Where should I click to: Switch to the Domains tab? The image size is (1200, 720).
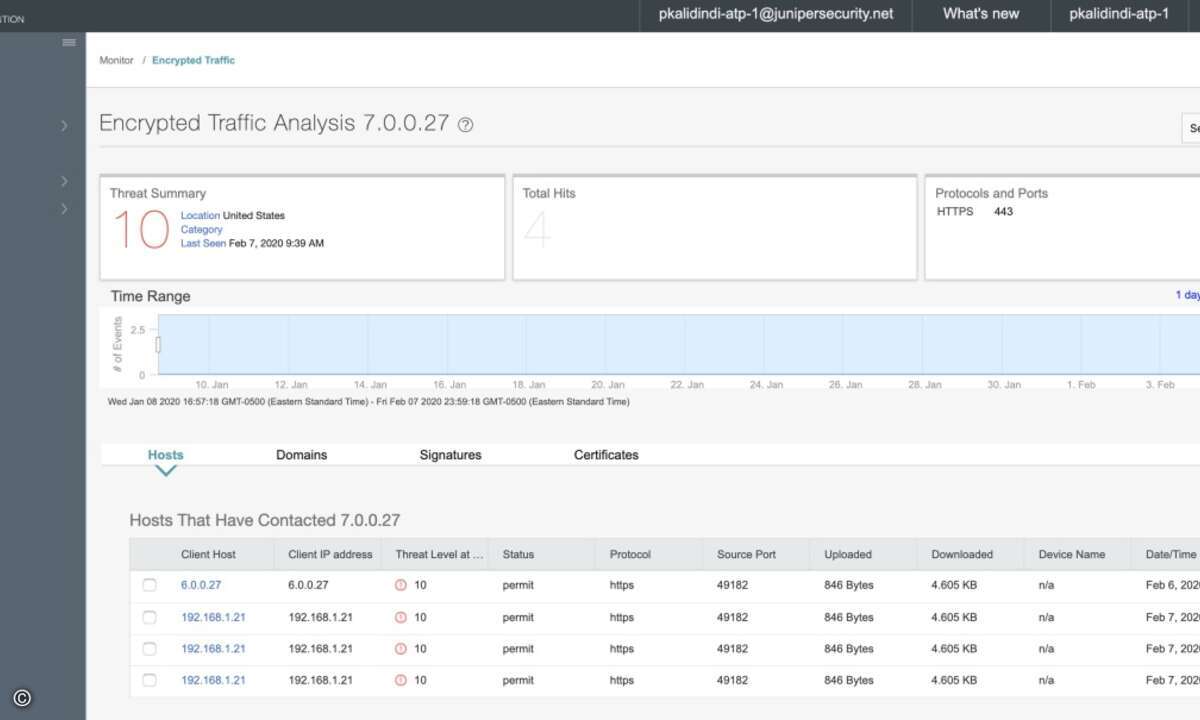[302, 455]
